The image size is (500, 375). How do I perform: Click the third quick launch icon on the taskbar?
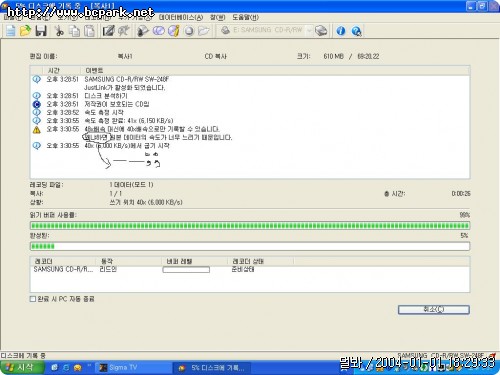point(78,367)
